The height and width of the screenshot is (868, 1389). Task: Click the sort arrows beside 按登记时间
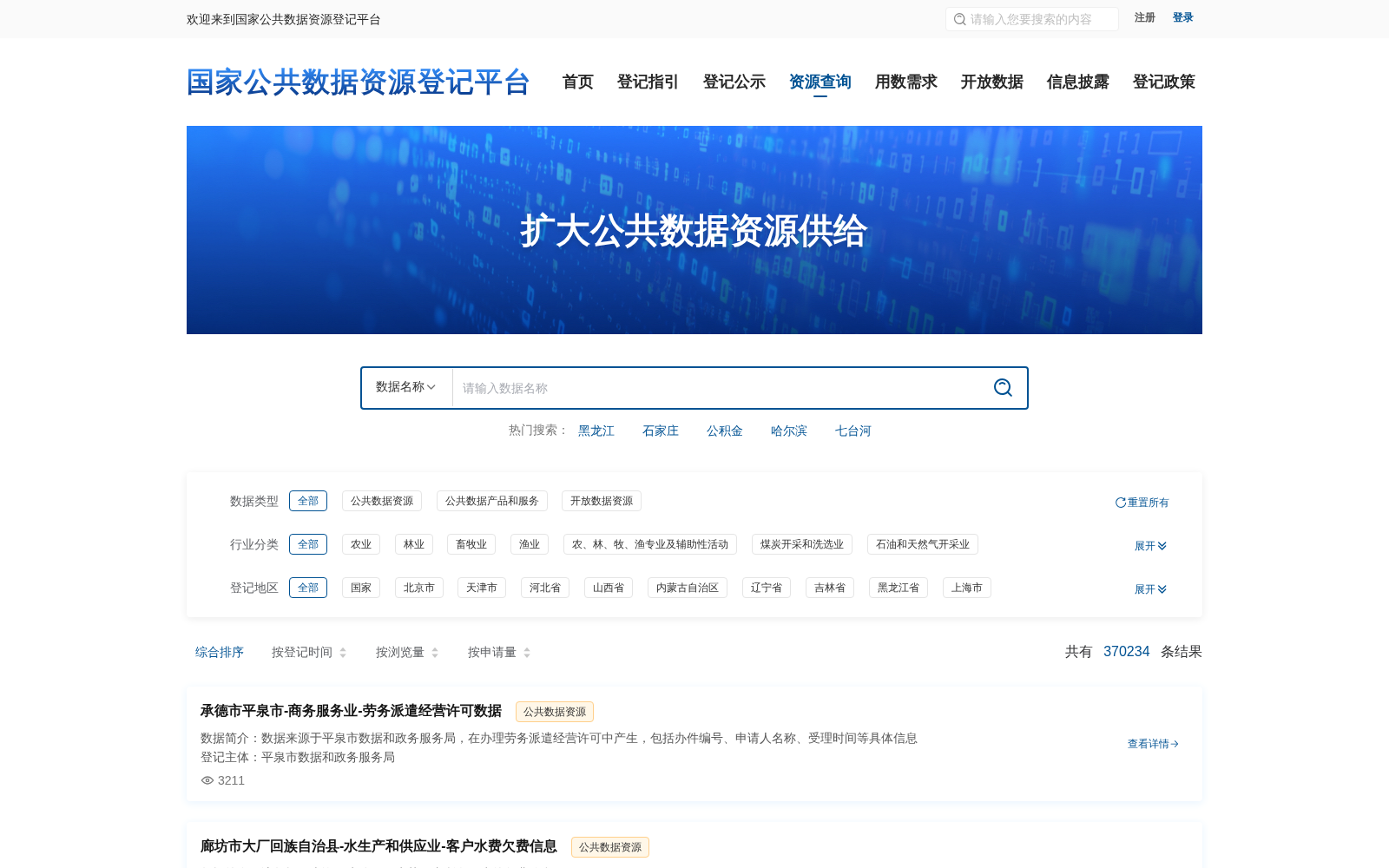coord(343,652)
